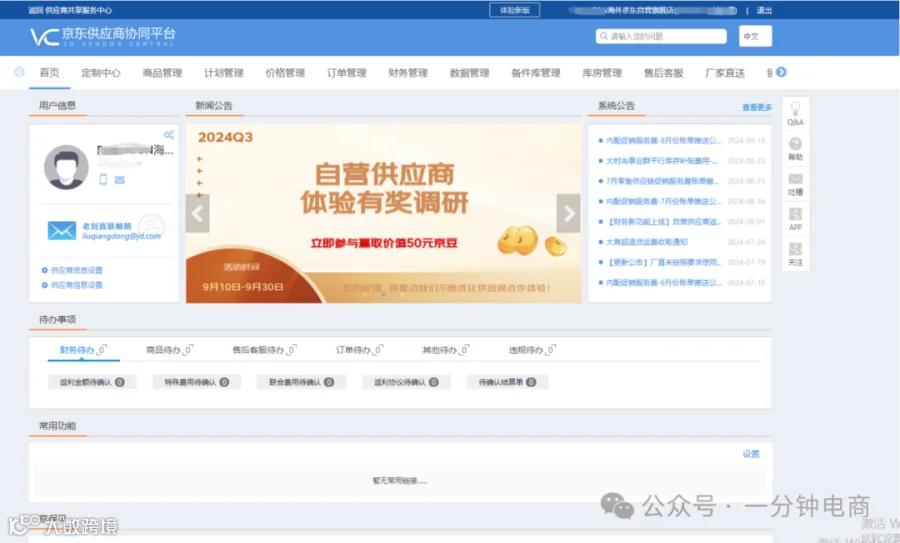This screenshot has height=543, width=900.
Task: Click the small envelope icon under username
Action: 119,180
